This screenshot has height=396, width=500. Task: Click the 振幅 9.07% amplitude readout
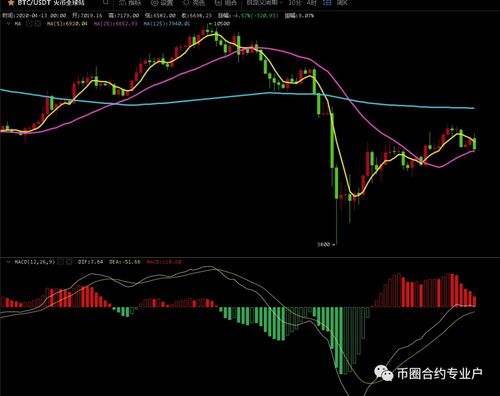click(x=299, y=15)
